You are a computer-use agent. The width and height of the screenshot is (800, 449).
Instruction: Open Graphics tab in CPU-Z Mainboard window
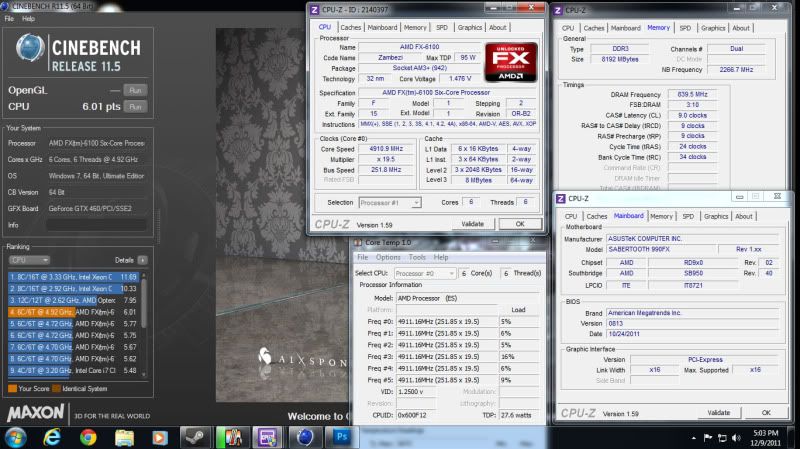(x=716, y=216)
